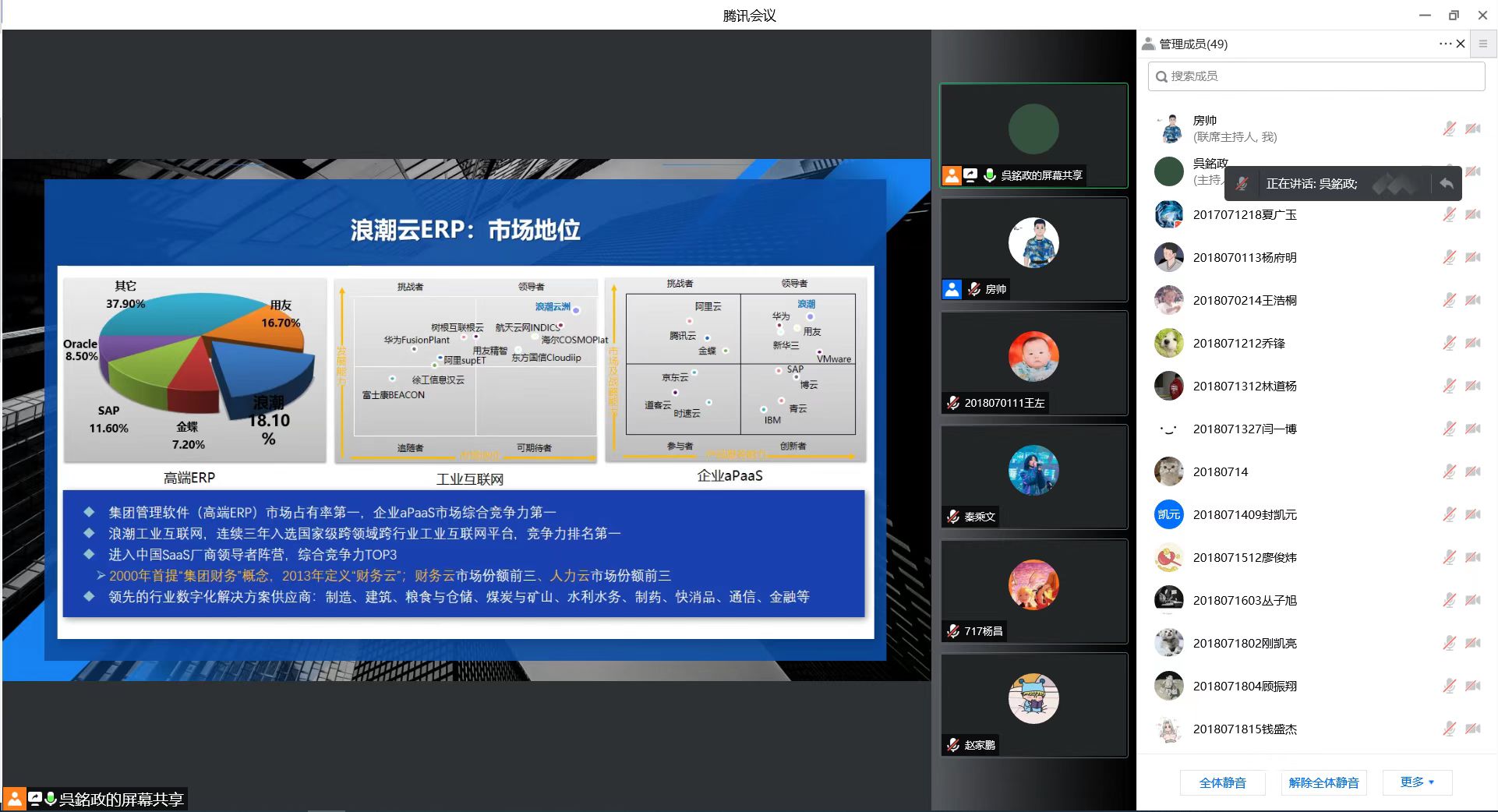Click the blue host icon on 房帅's tile
This screenshot has width=1498, height=812.
point(952,289)
